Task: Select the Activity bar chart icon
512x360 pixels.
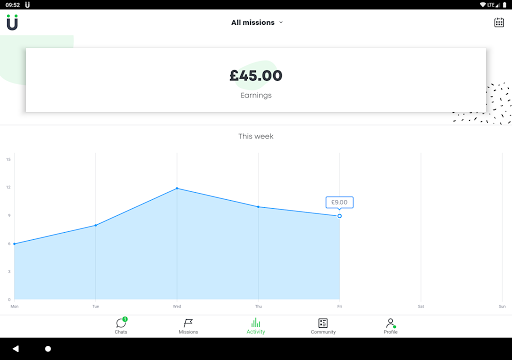Action: click(x=256, y=325)
